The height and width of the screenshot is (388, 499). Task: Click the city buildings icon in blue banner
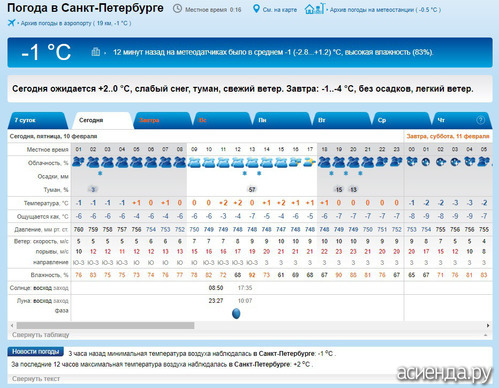tap(96, 52)
